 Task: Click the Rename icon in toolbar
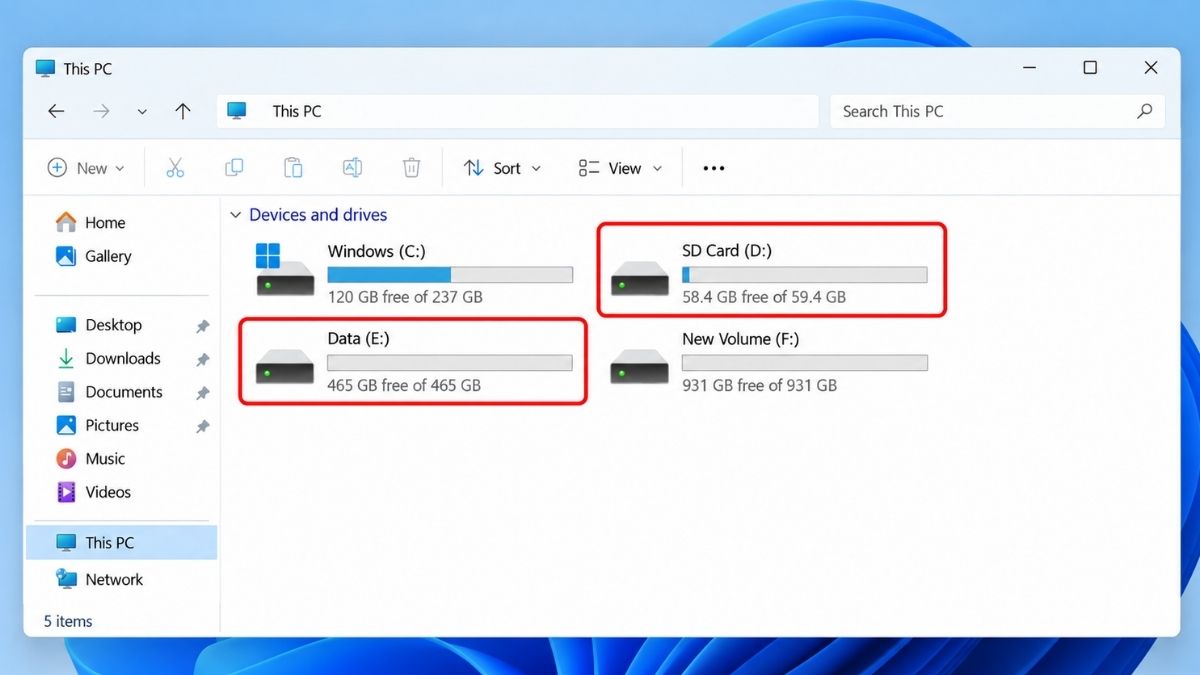352,168
